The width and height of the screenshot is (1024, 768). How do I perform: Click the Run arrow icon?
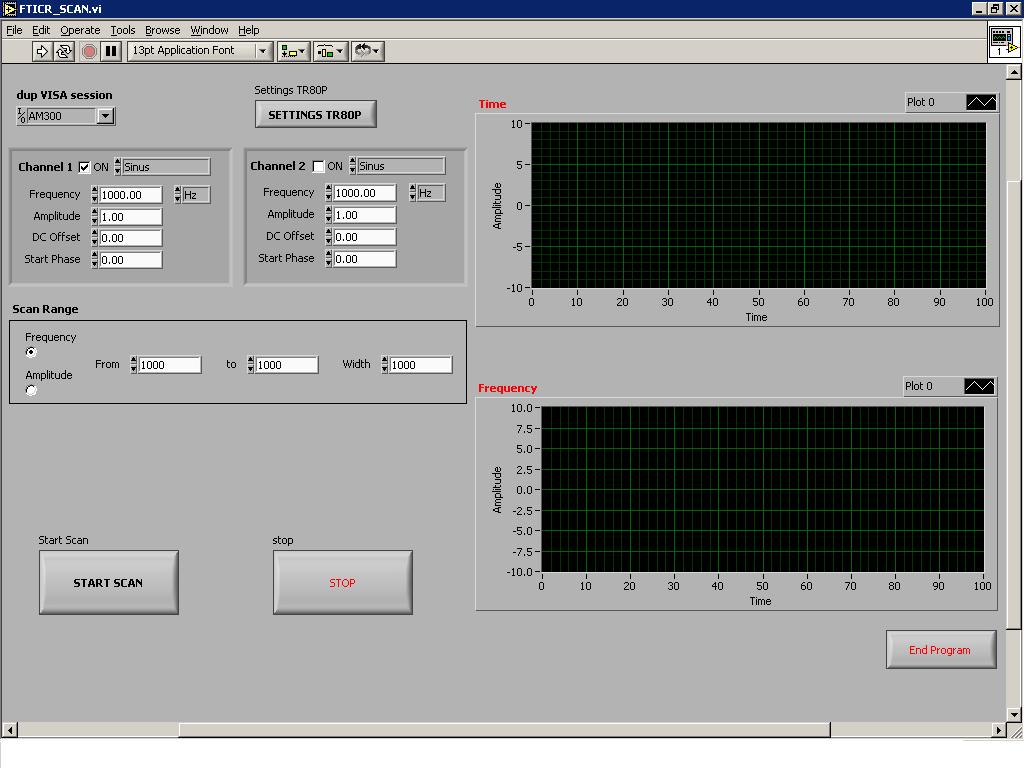point(42,51)
